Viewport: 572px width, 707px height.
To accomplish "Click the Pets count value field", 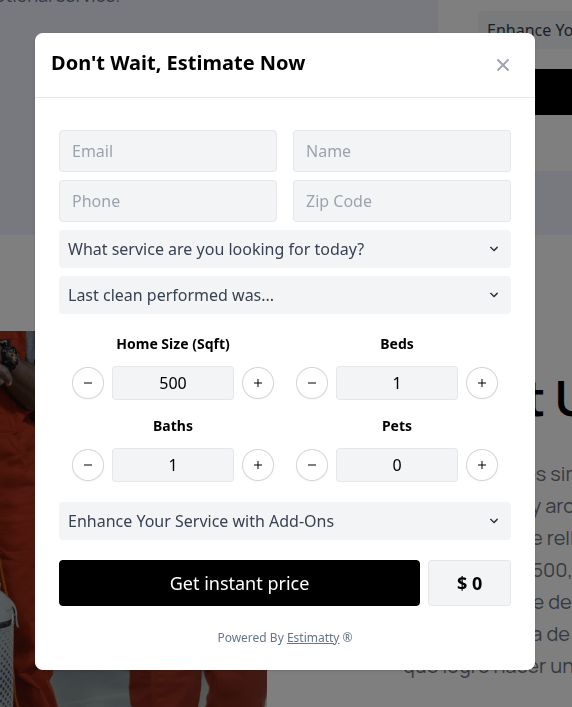I will coord(397,465).
